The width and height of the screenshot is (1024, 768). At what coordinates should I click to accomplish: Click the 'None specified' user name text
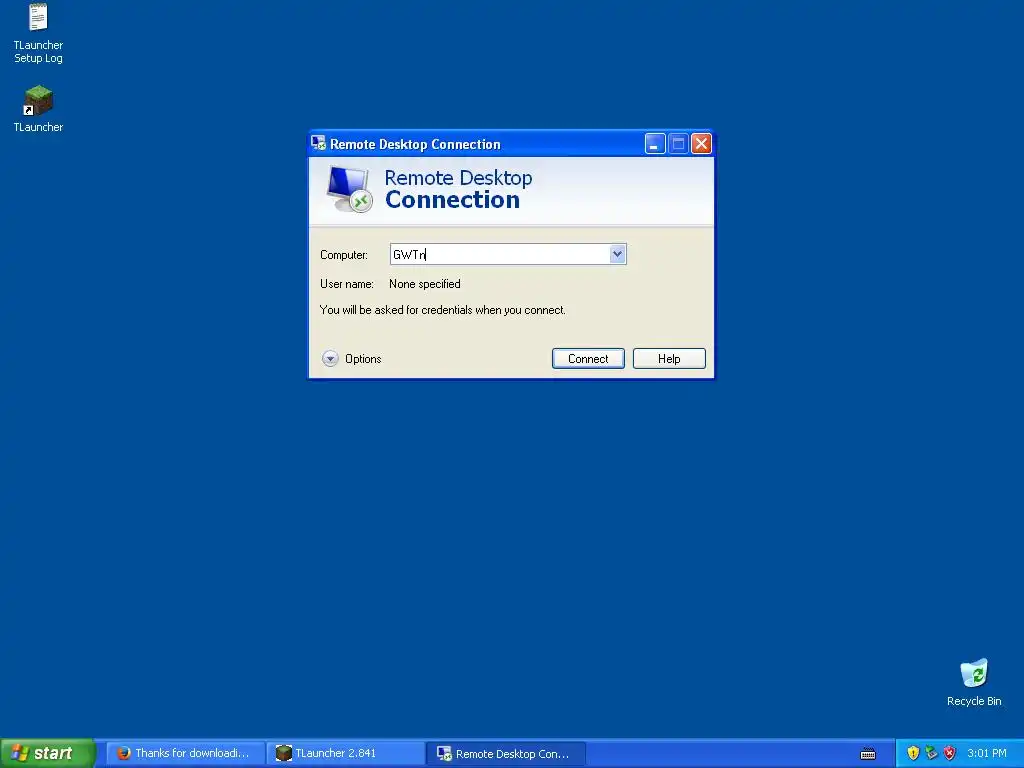click(424, 284)
